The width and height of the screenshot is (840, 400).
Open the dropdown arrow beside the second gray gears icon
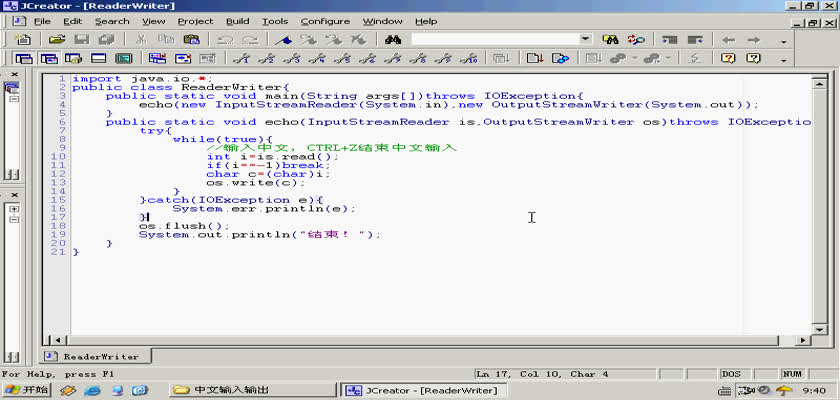coord(668,58)
